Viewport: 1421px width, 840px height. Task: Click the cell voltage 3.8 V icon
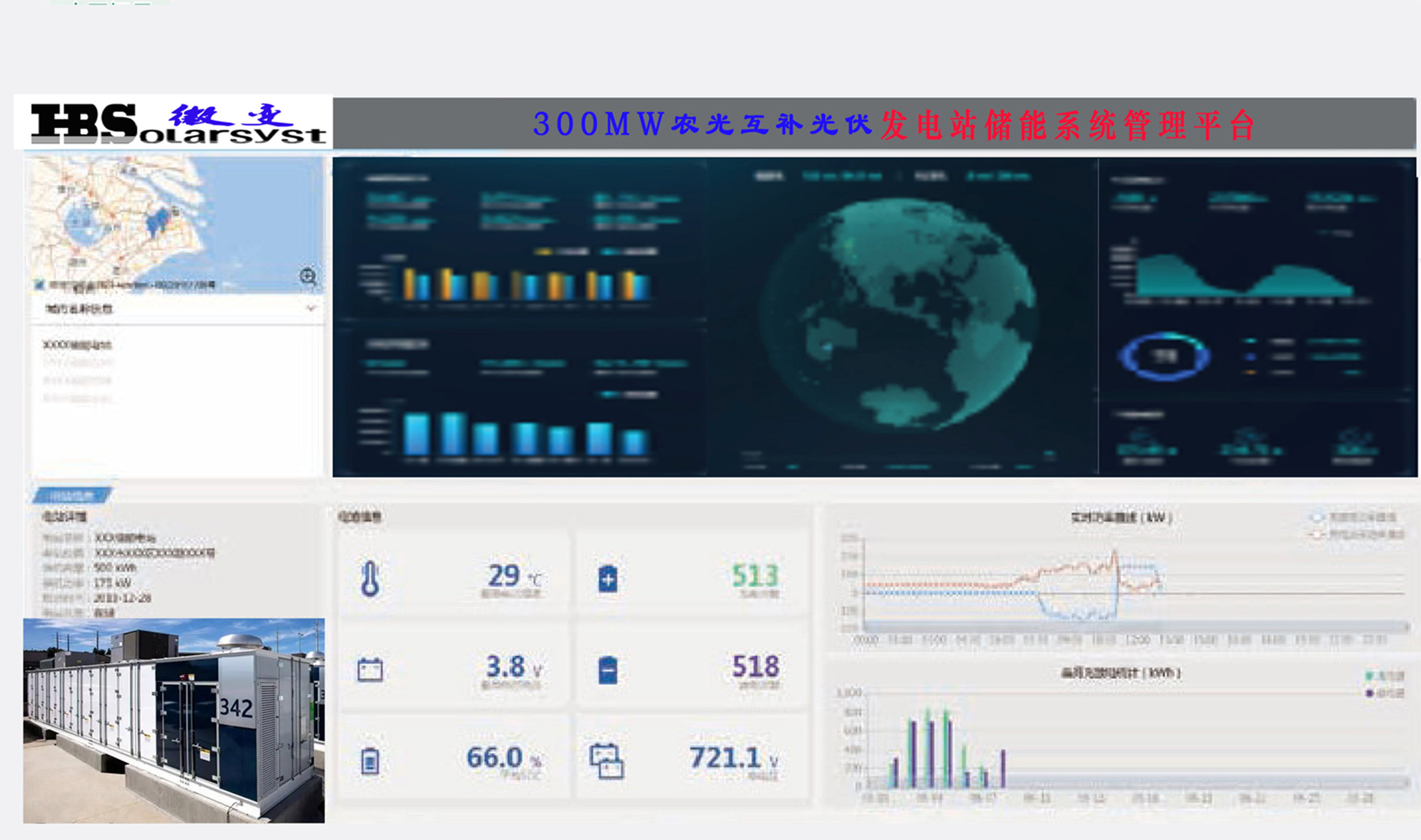370,670
